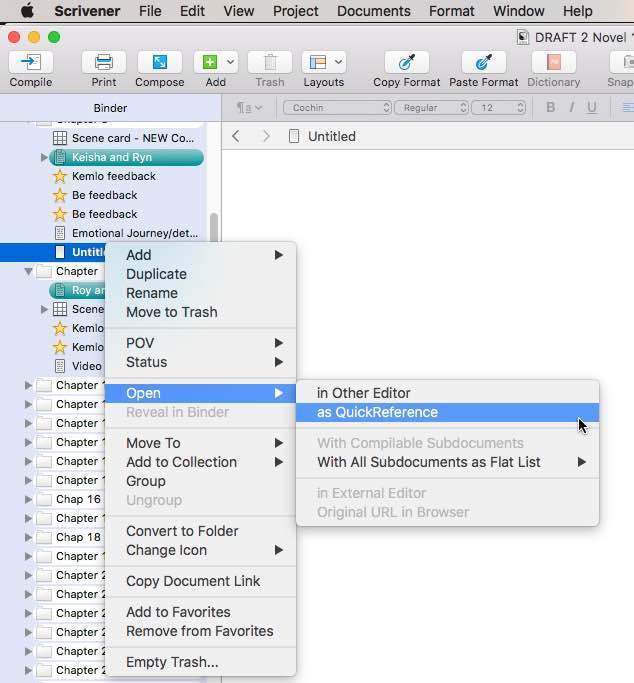Open the Move To submenu
This screenshot has height=683, width=634.
tap(201, 443)
